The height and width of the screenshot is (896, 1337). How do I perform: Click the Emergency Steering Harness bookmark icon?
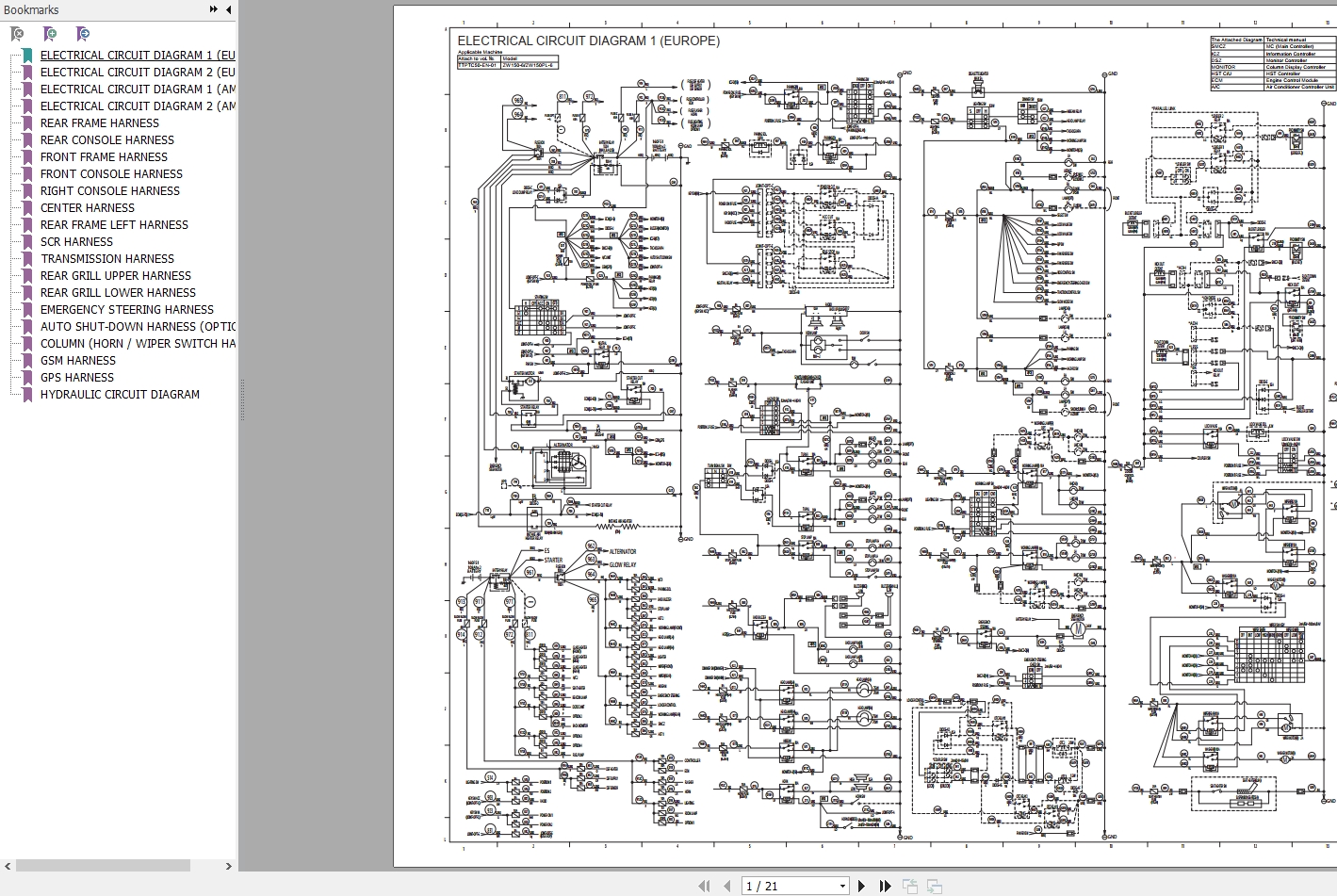pos(27,310)
